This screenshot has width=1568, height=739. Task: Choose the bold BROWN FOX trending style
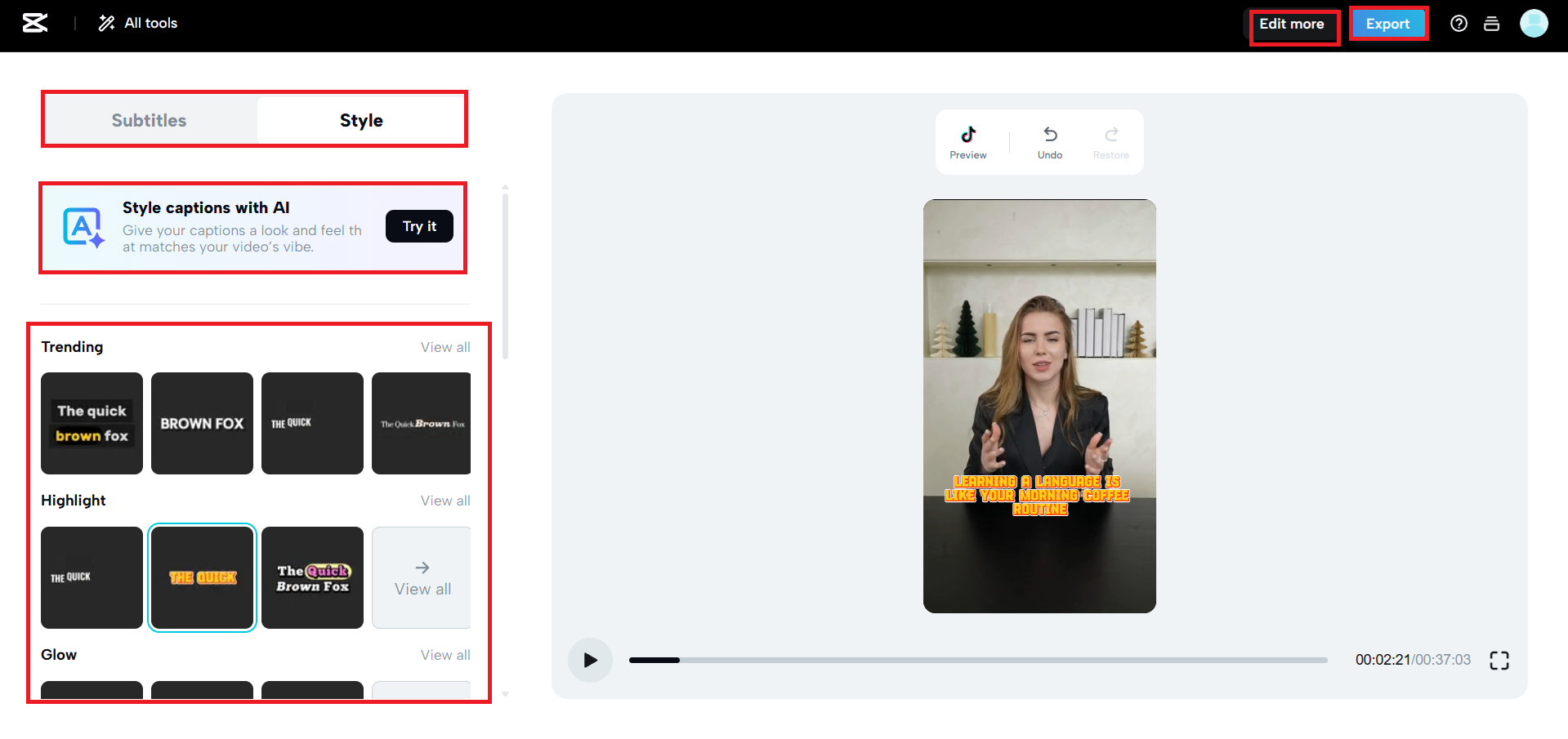202,423
